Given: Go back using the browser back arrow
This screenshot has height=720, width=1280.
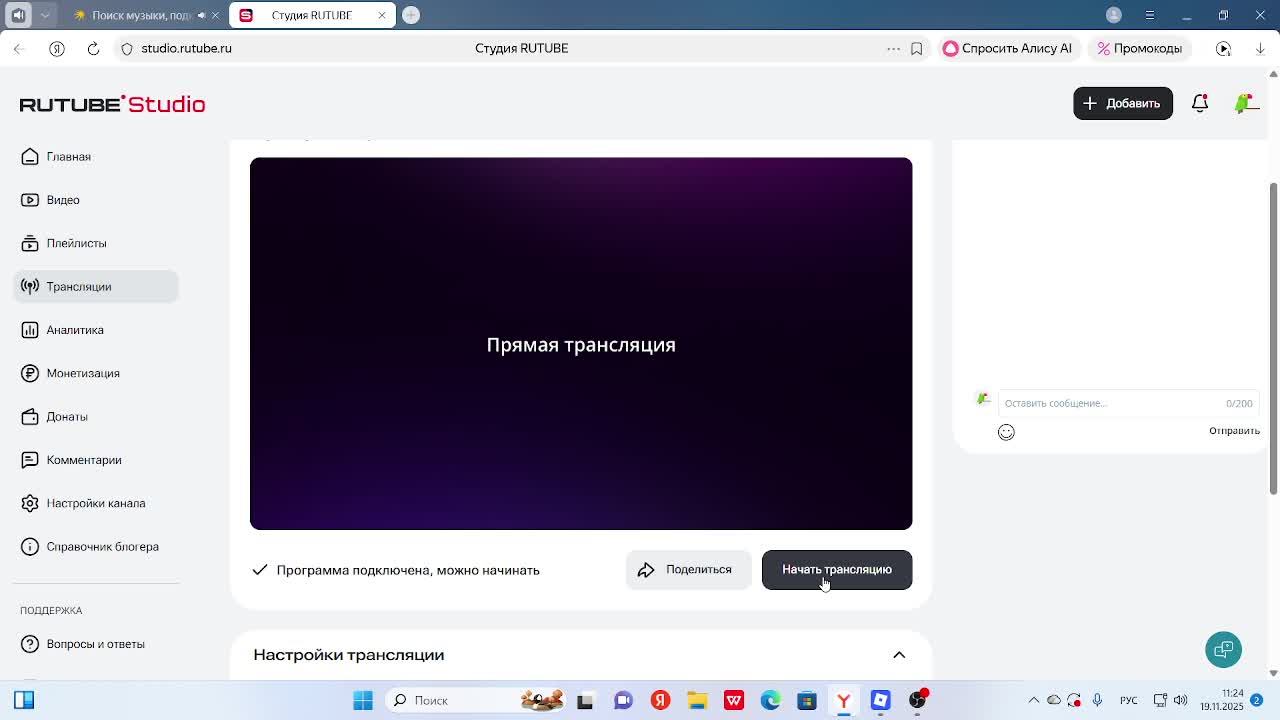Looking at the screenshot, I should point(18,48).
